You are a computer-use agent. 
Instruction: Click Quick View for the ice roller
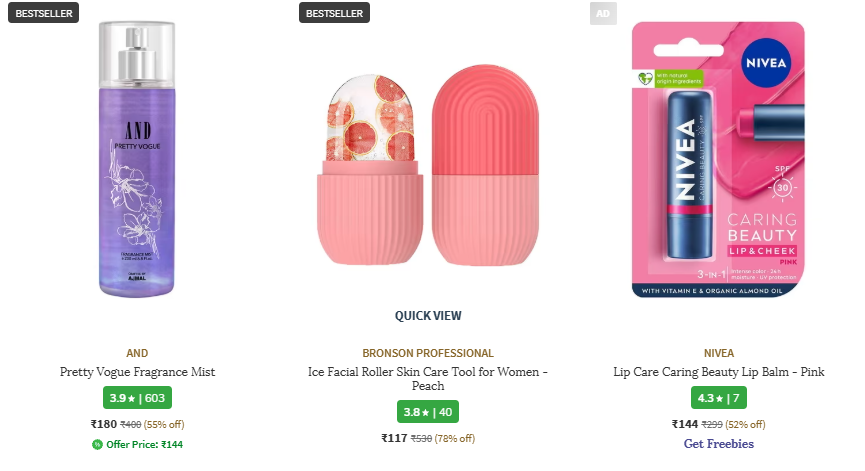(428, 316)
